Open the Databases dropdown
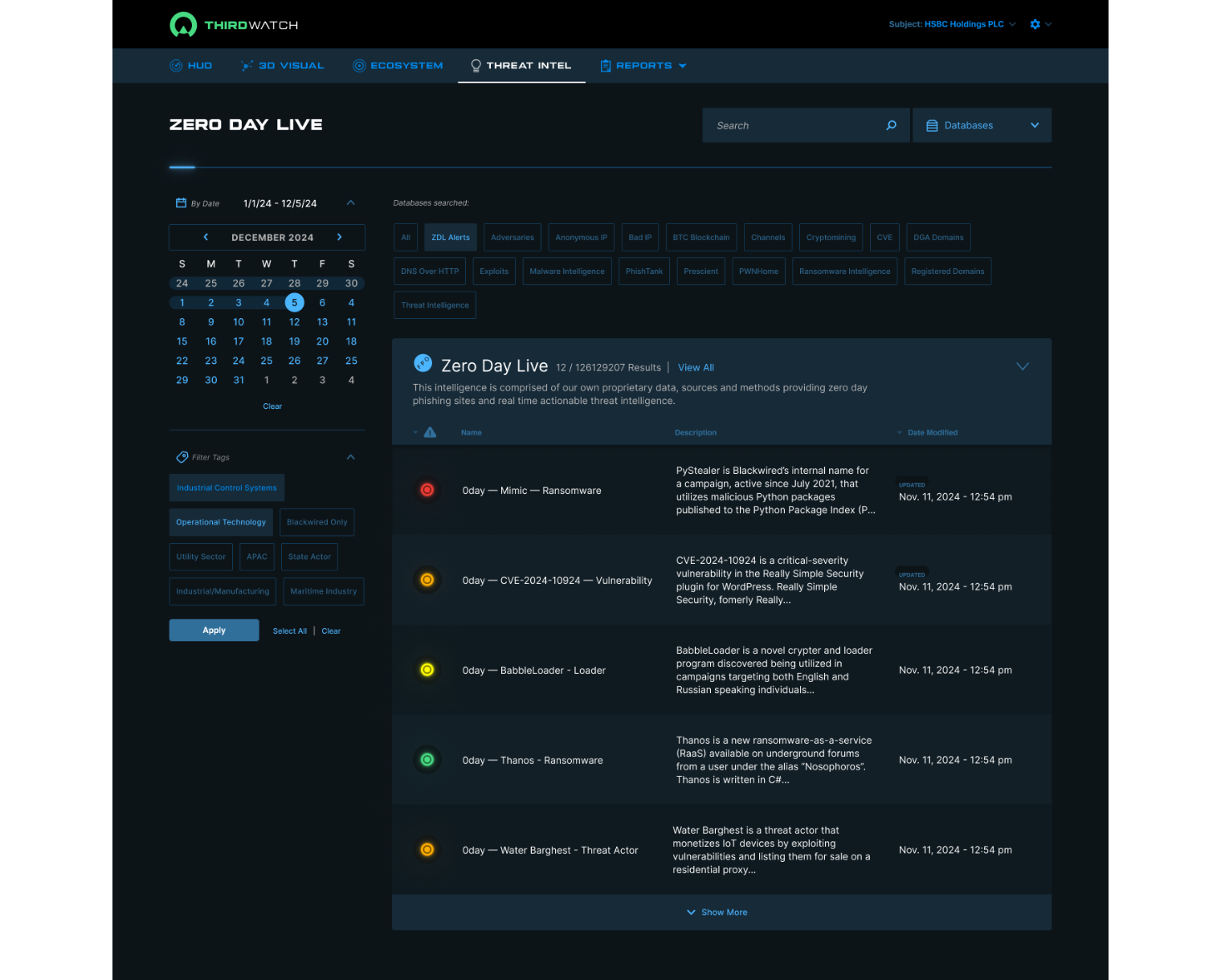This screenshot has height=980, width=1221. tap(982, 125)
